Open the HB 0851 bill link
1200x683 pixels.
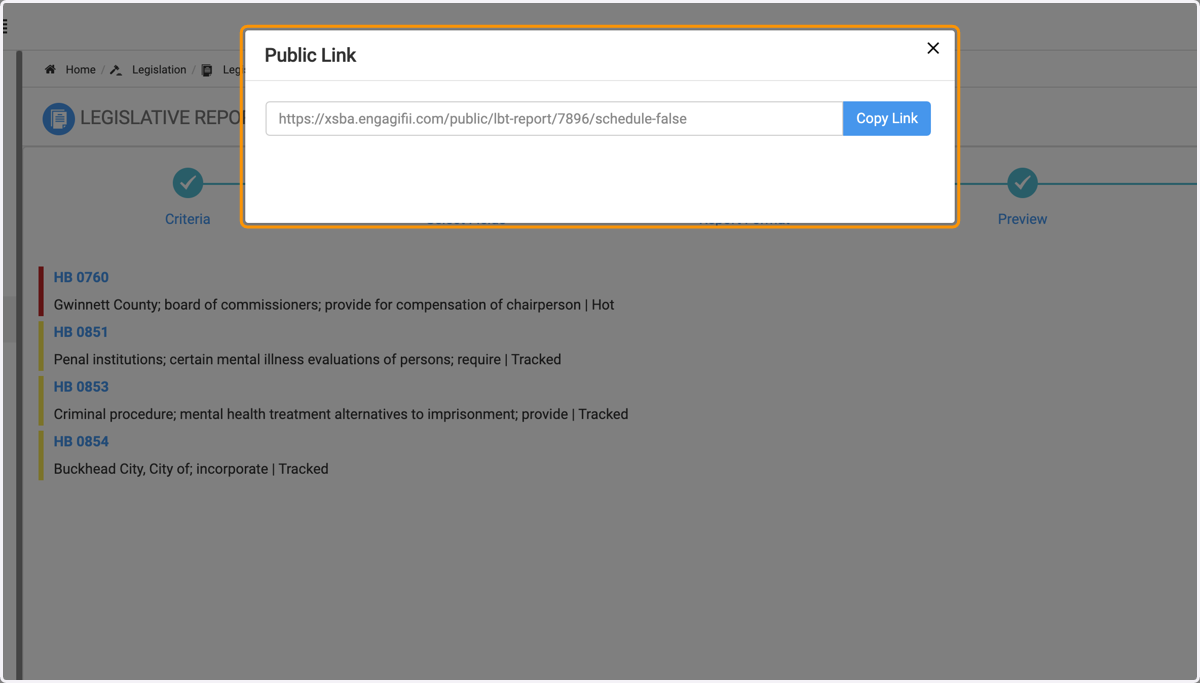pos(81,332)
